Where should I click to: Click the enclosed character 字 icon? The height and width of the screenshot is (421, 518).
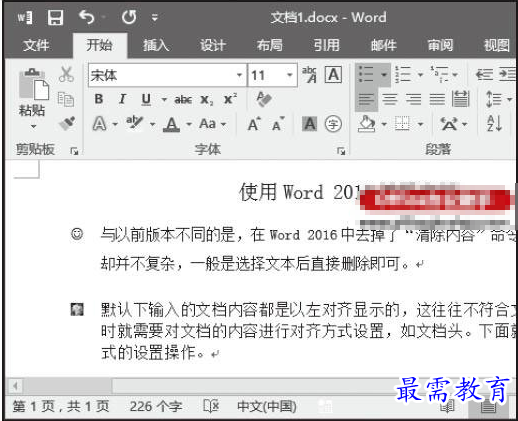pyautogui.click(x=333, y=124)
